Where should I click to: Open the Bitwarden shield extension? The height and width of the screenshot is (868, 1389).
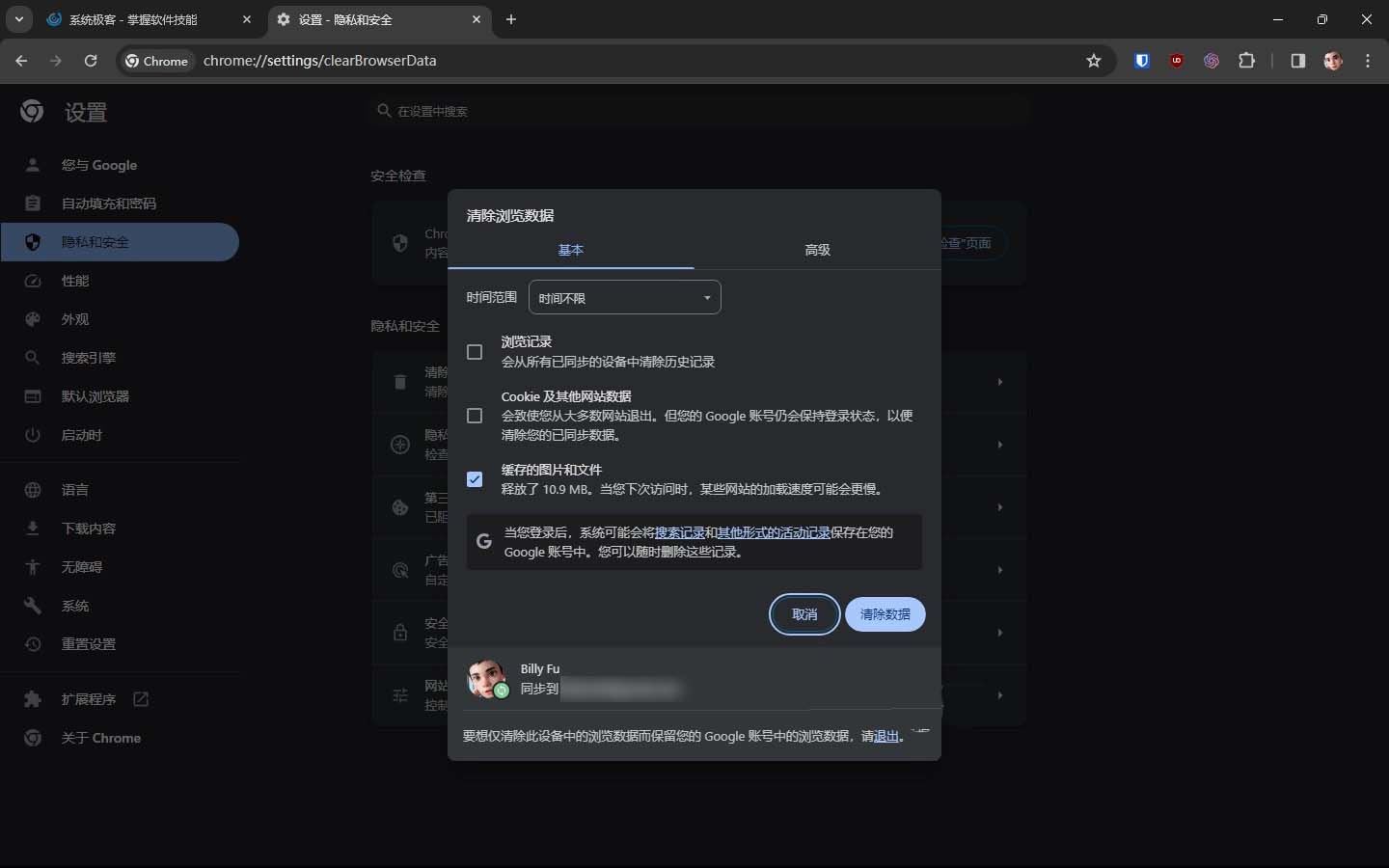coord(1142,61)
